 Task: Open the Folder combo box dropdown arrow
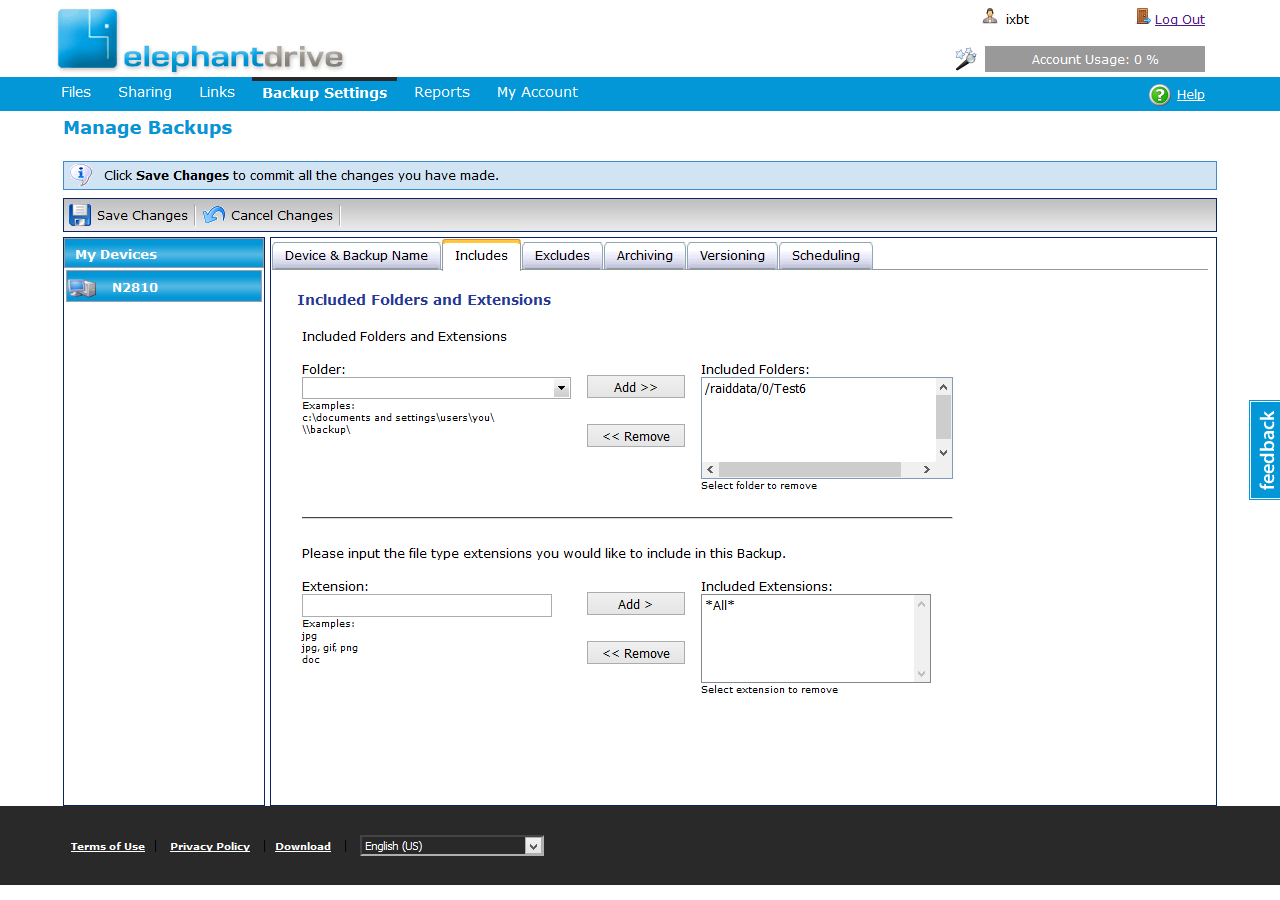point(562,388)
